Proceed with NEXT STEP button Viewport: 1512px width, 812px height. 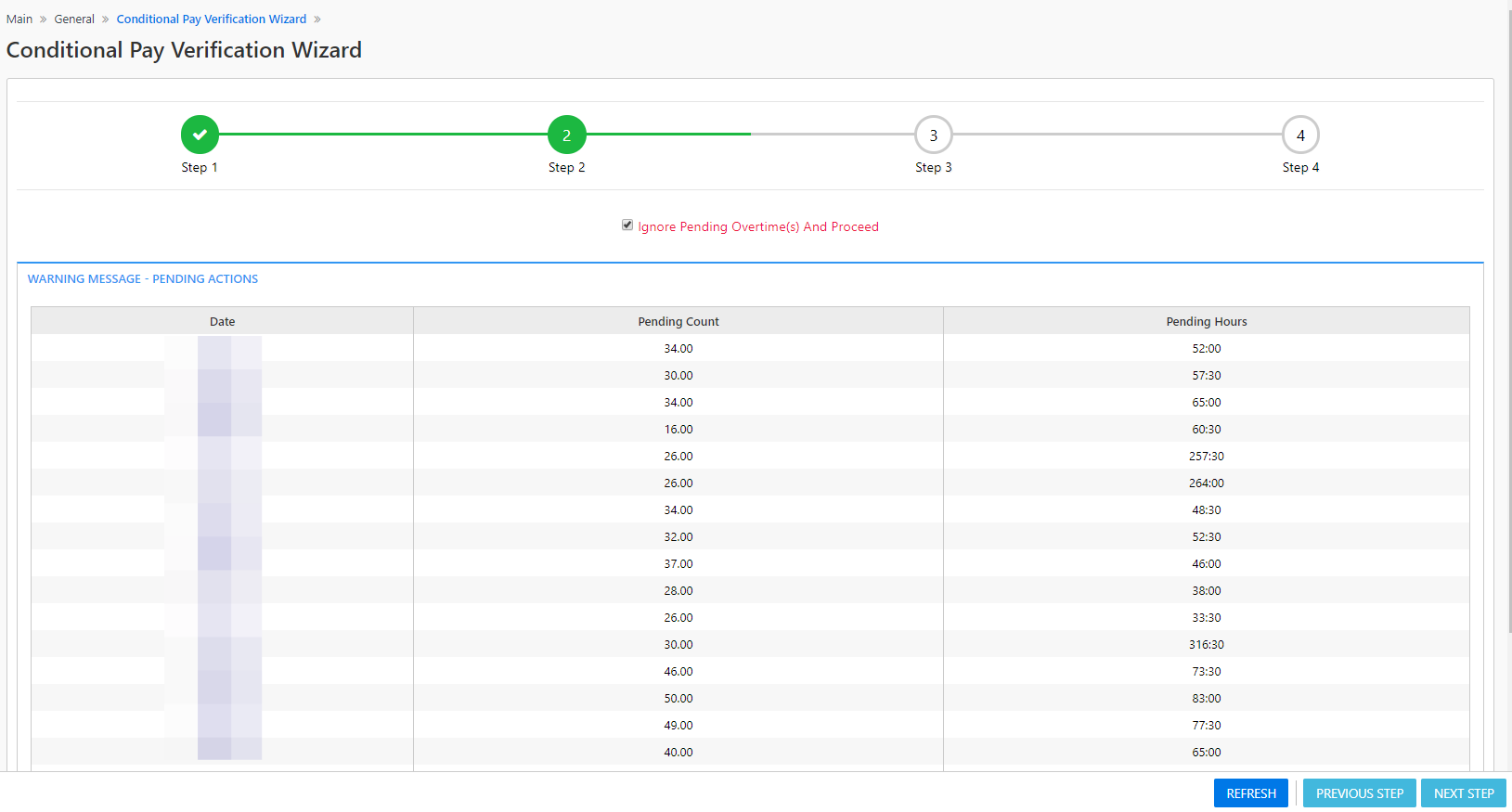[1464, 793]
